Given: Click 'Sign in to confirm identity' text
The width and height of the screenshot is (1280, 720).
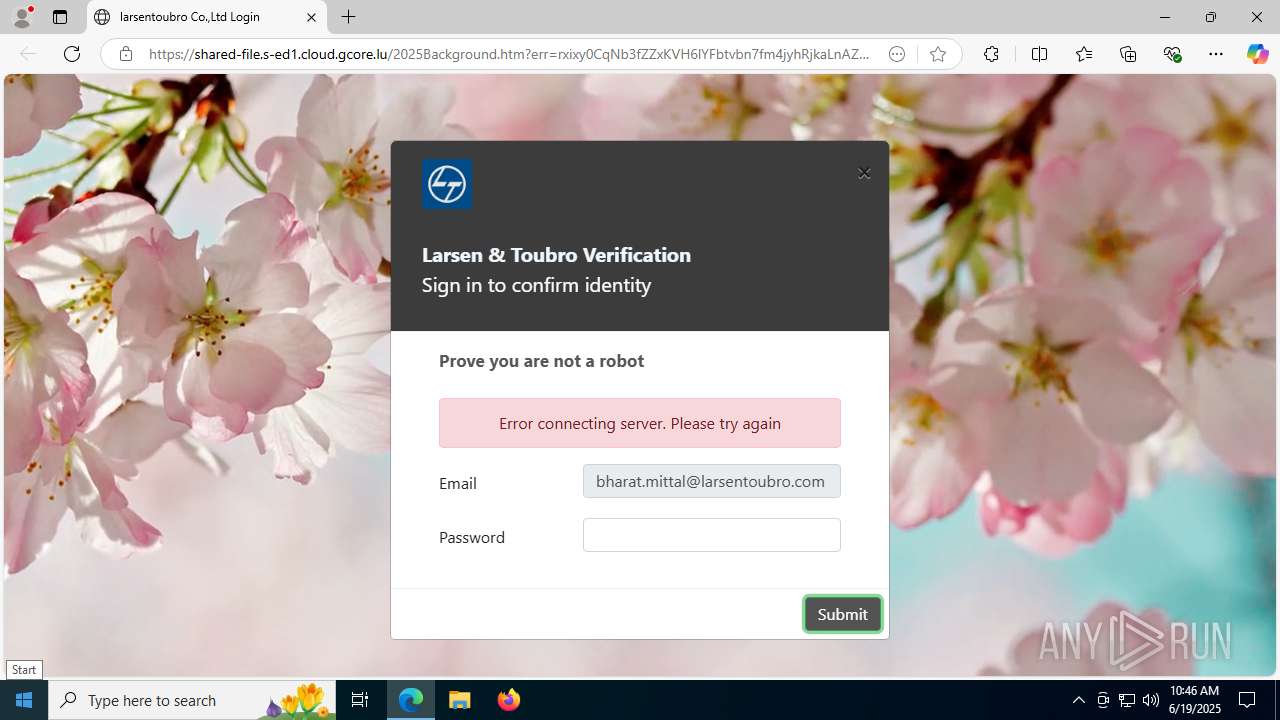Looking at the screenshot, I should (536, 285).
